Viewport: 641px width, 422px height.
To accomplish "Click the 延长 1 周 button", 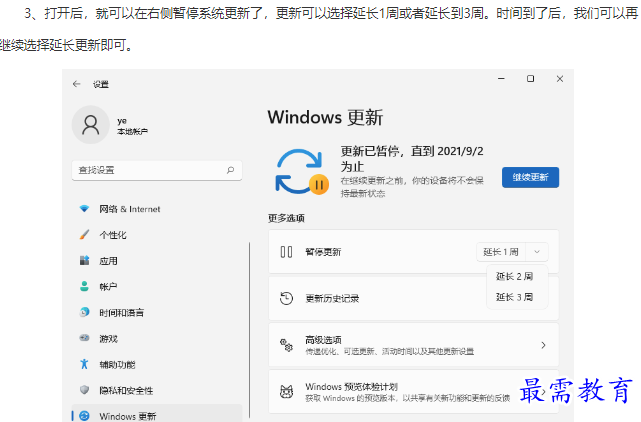I will tap(501, 252).
